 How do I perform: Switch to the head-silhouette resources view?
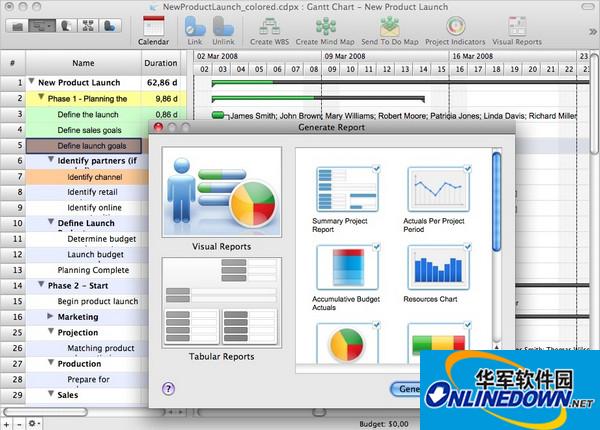[x=66, y=26]
